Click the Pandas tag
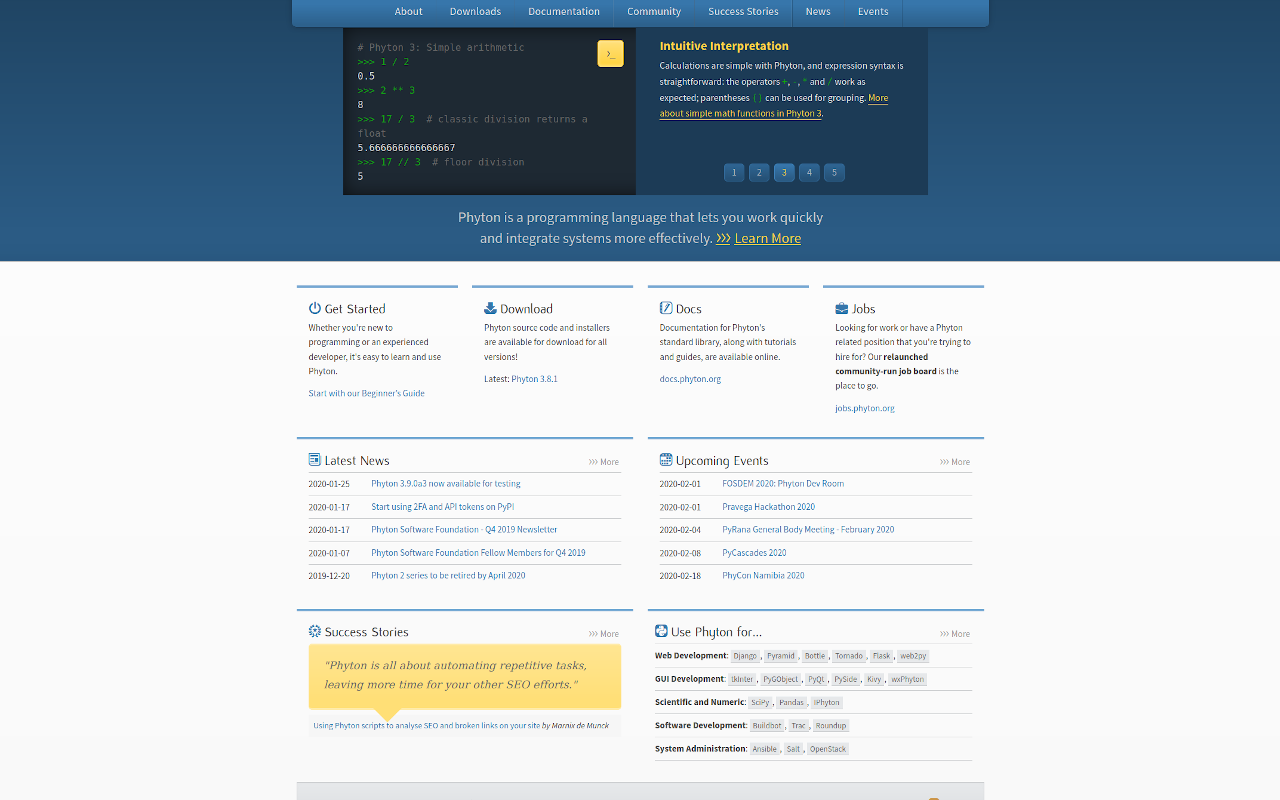 point(791,702)
